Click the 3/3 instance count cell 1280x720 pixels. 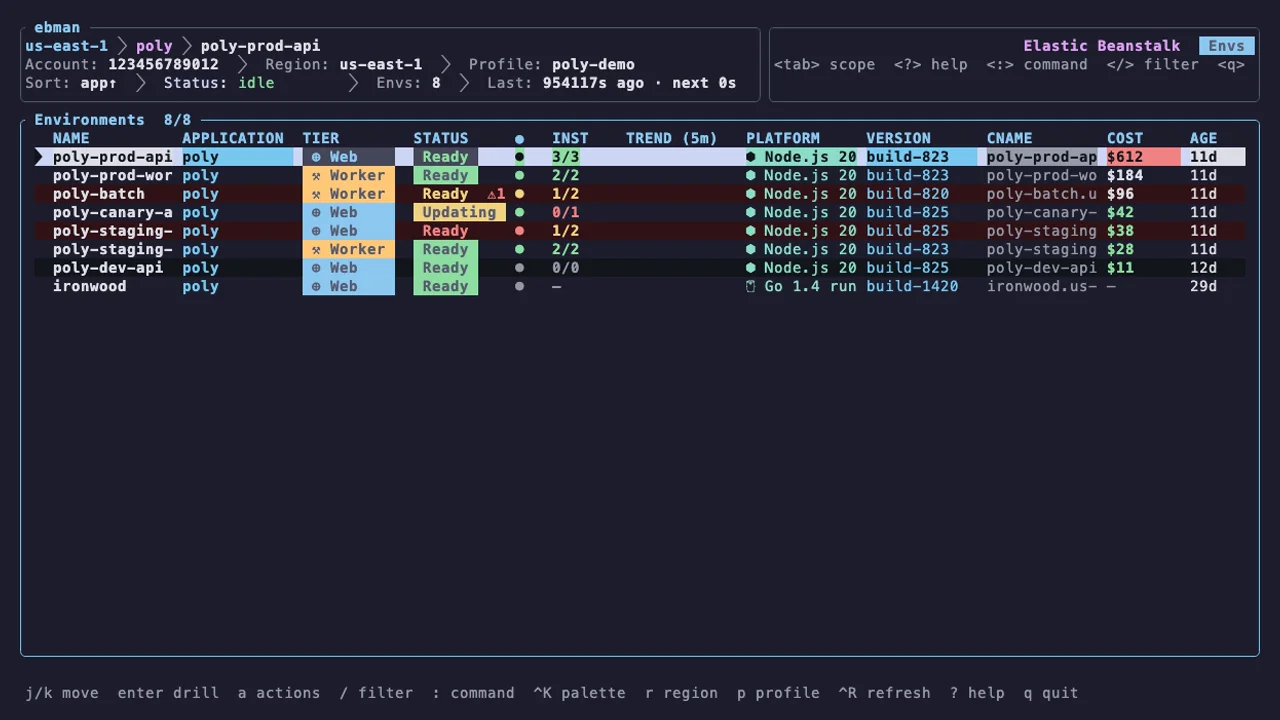click(566, 157)
